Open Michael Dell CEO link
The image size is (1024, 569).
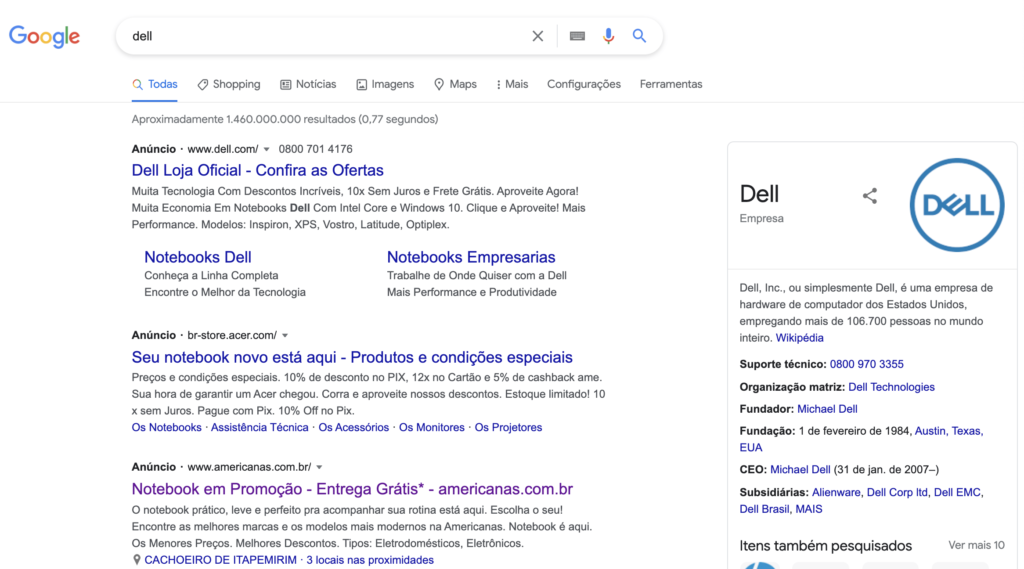click(800, 470)
